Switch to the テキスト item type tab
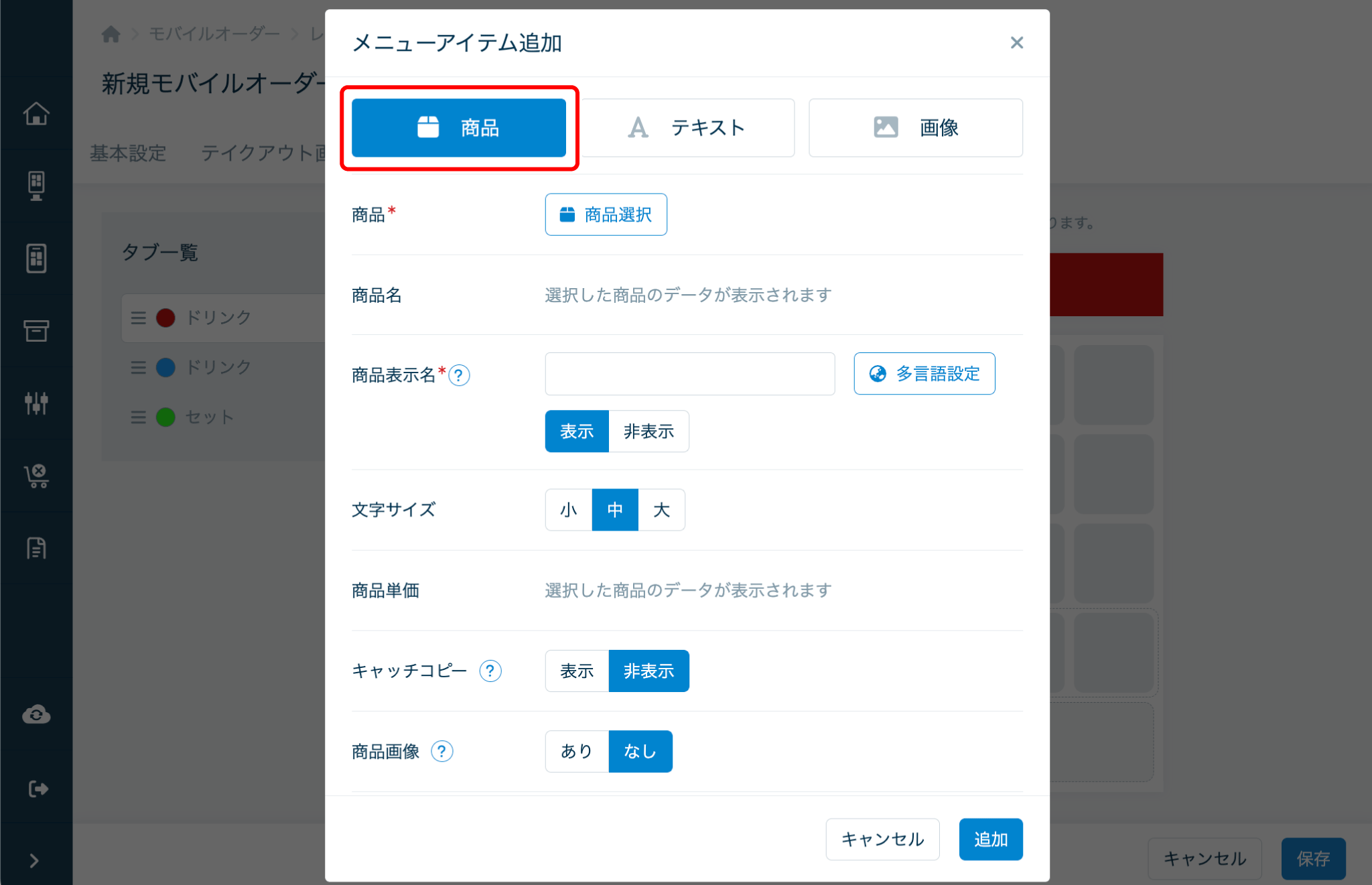Screen dimensions: 1372x885 687,128
